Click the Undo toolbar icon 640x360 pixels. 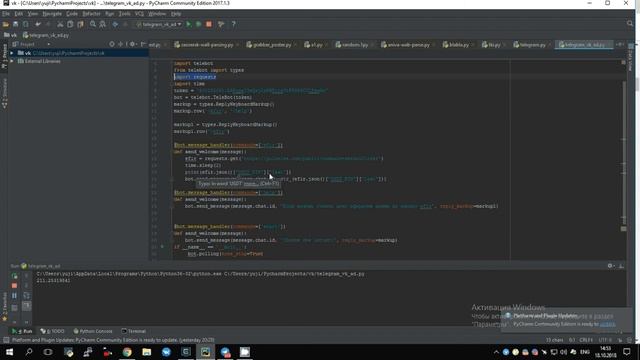coord(38,24)
